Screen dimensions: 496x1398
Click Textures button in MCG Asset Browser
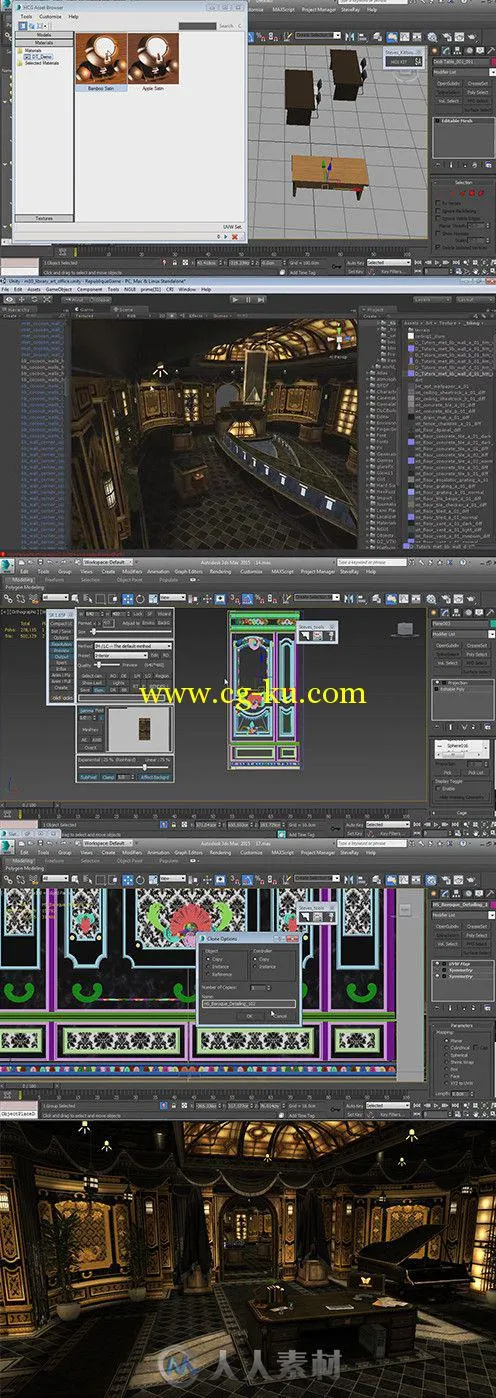(x=44, y=217)
